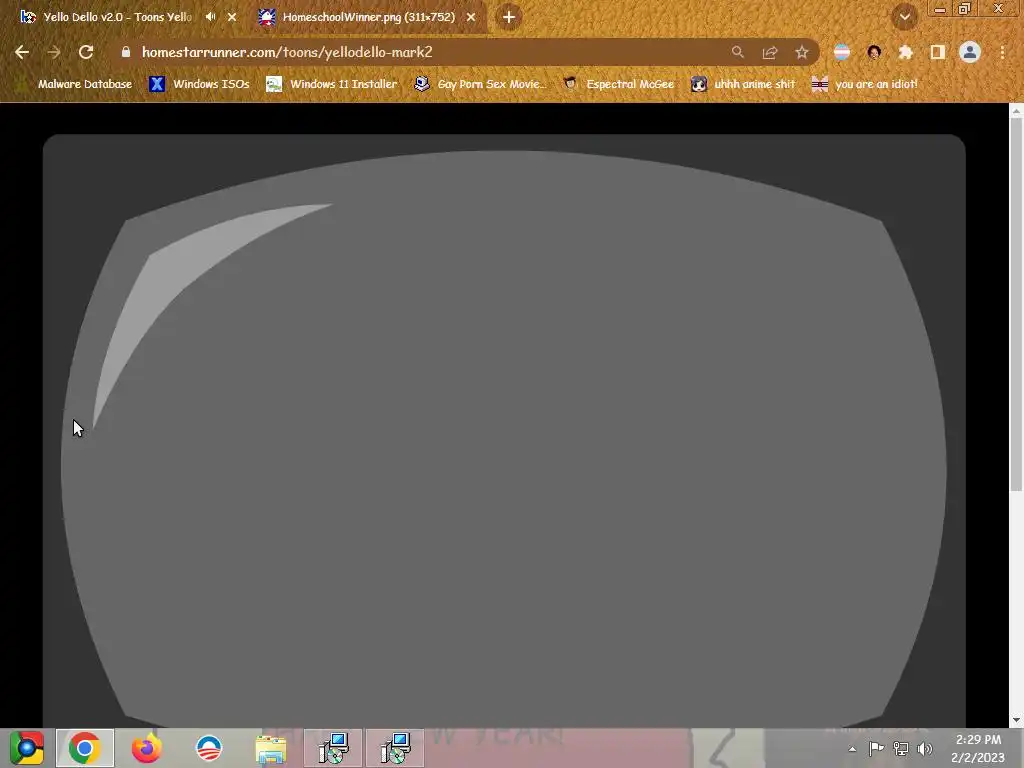The width and height of the screenshot is (1024, 768).
Task: Open the Obama-logo taskbar icon
Action: pos(209,748)
